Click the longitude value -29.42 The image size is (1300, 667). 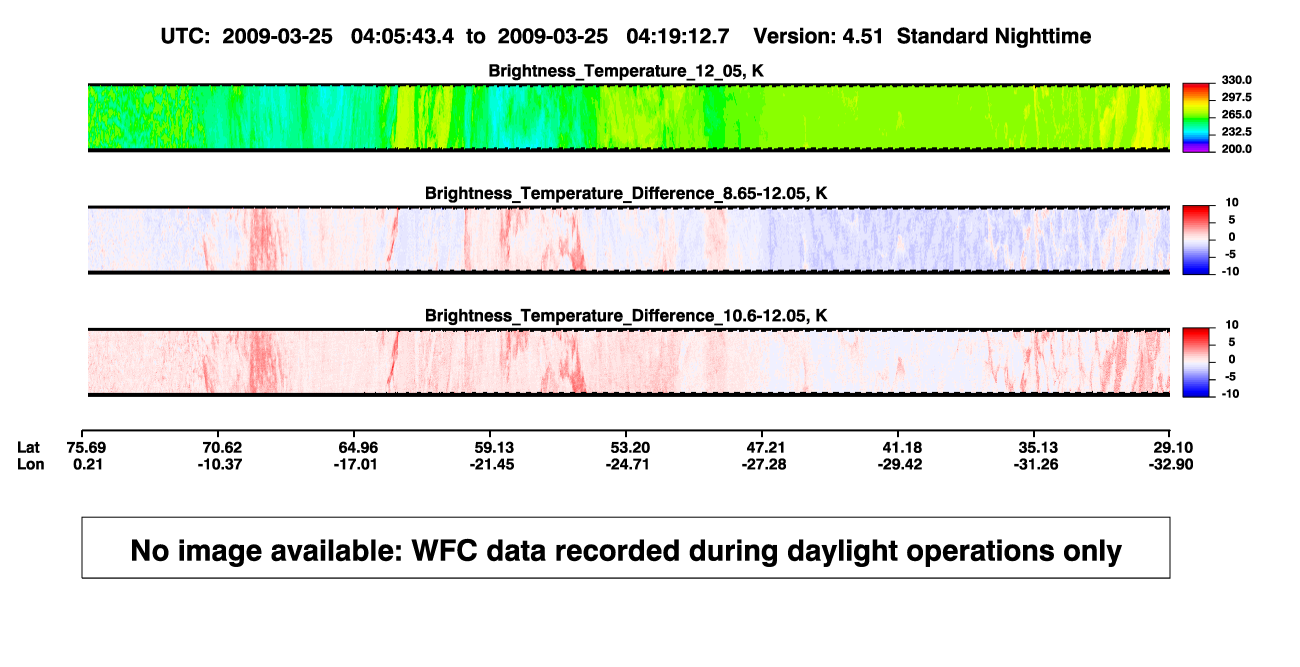(899, 464)
